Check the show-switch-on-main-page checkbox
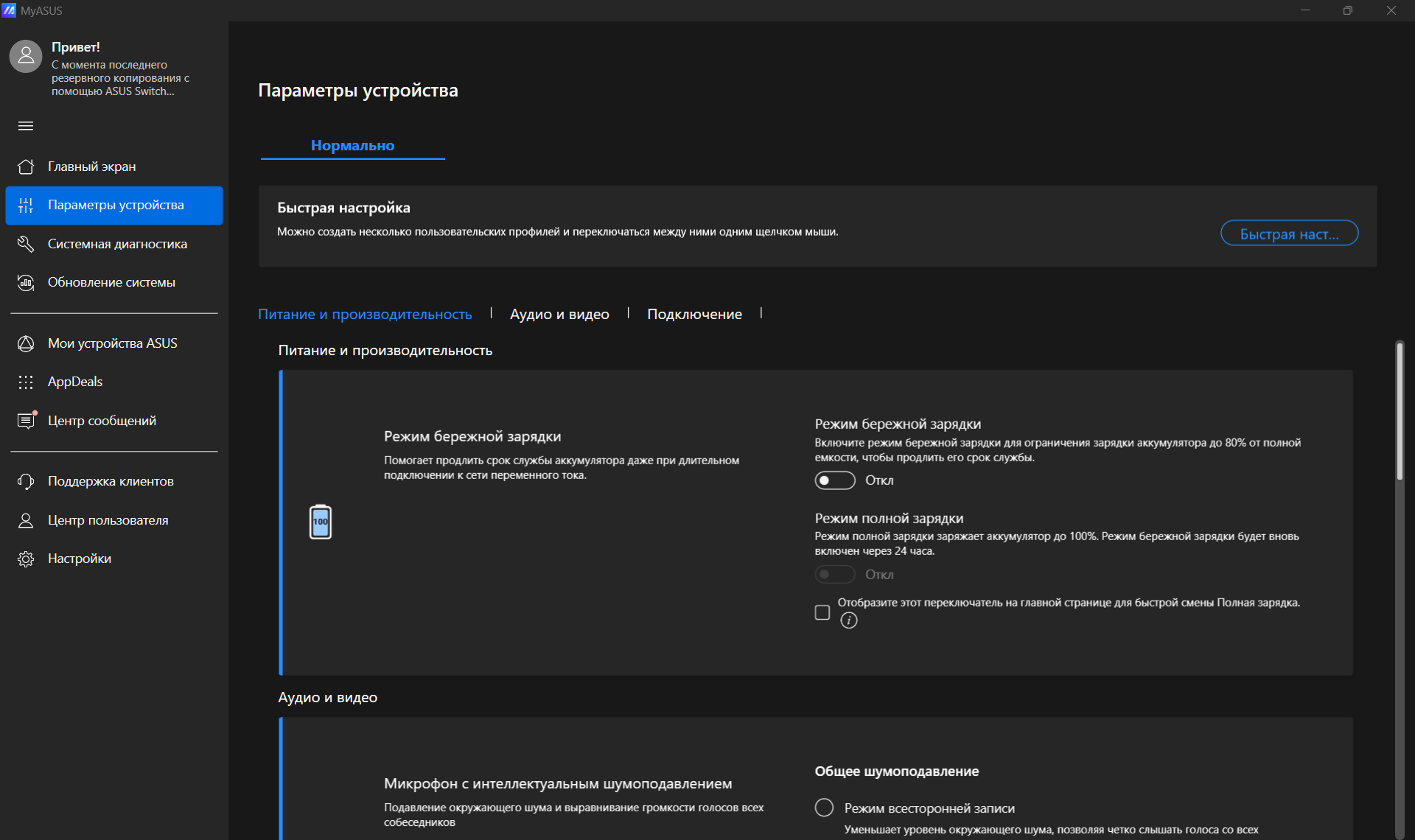1415x840 pixels. pyautogui.click(x=822, y=612)
